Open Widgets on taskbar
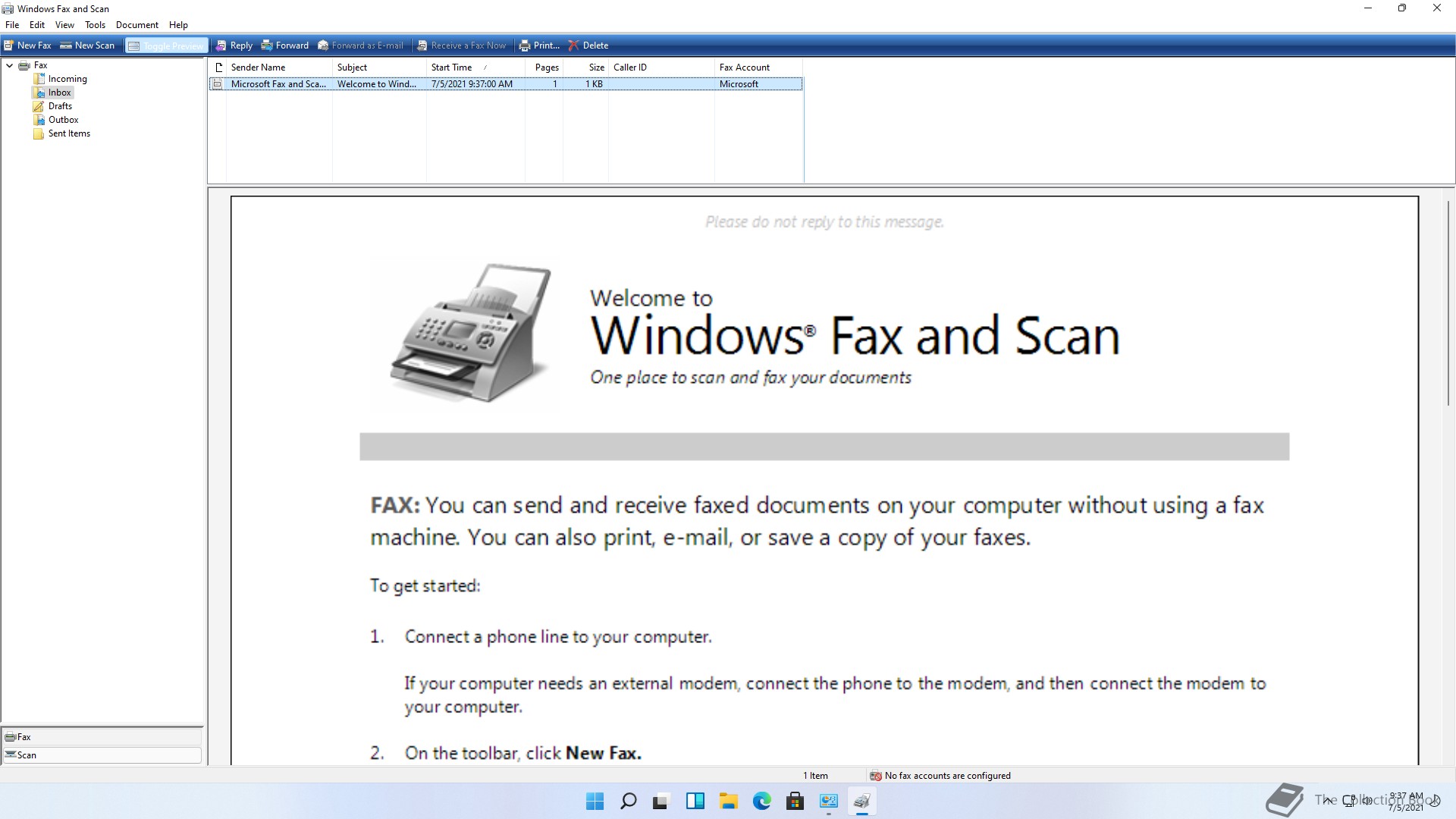This screenshot has width=1456, height=819. 695,801
